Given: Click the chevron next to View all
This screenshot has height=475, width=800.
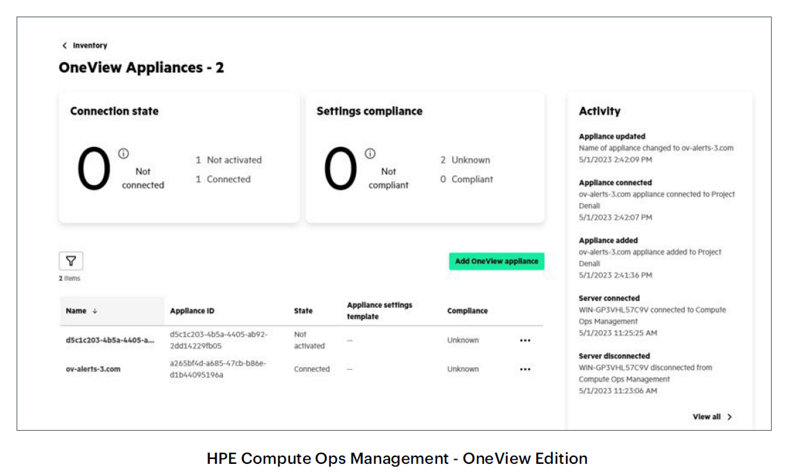Looking at the screenshot, I should pyautogui.click(x=730, y=417).
